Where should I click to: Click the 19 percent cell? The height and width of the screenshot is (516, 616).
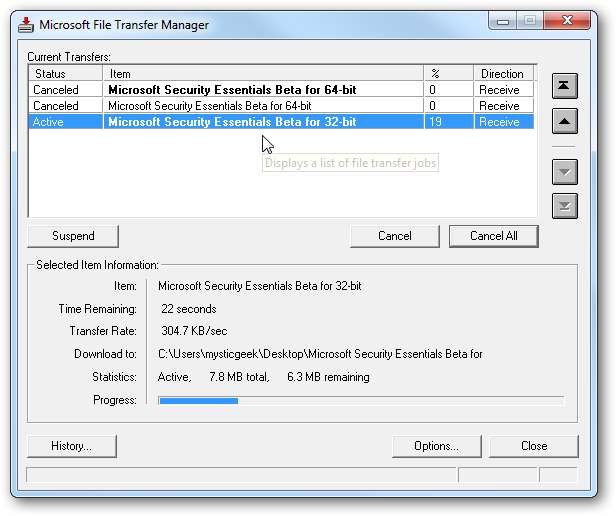pyautogui.click(x=449, y=122)
